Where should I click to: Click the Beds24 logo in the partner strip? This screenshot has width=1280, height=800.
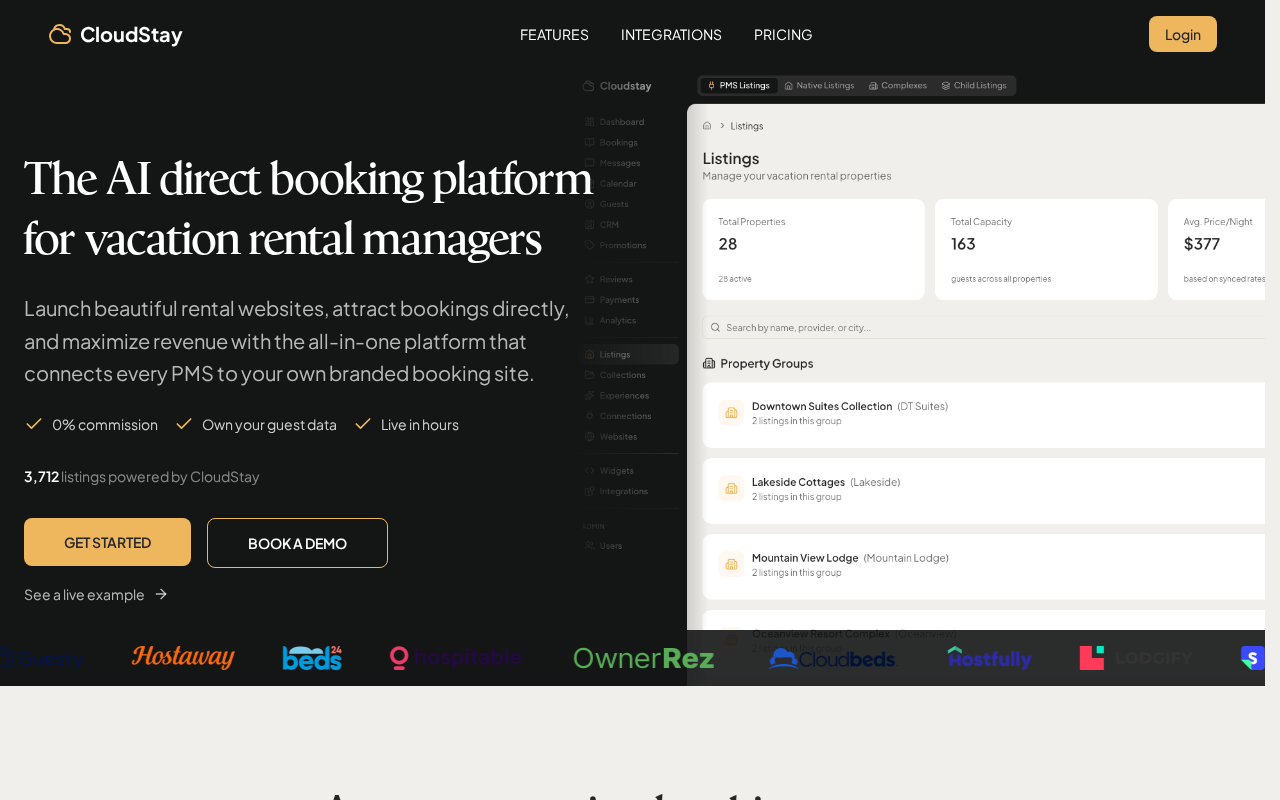coord(312,657)
